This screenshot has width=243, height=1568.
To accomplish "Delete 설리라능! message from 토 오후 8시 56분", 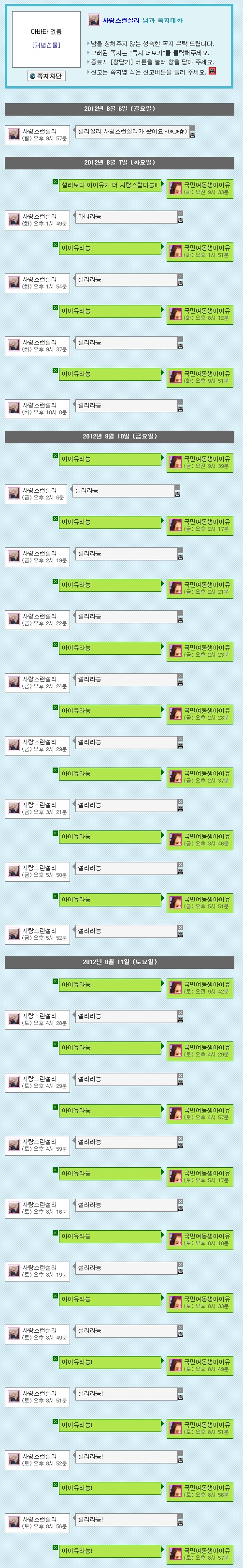I will pos(180,1516).
